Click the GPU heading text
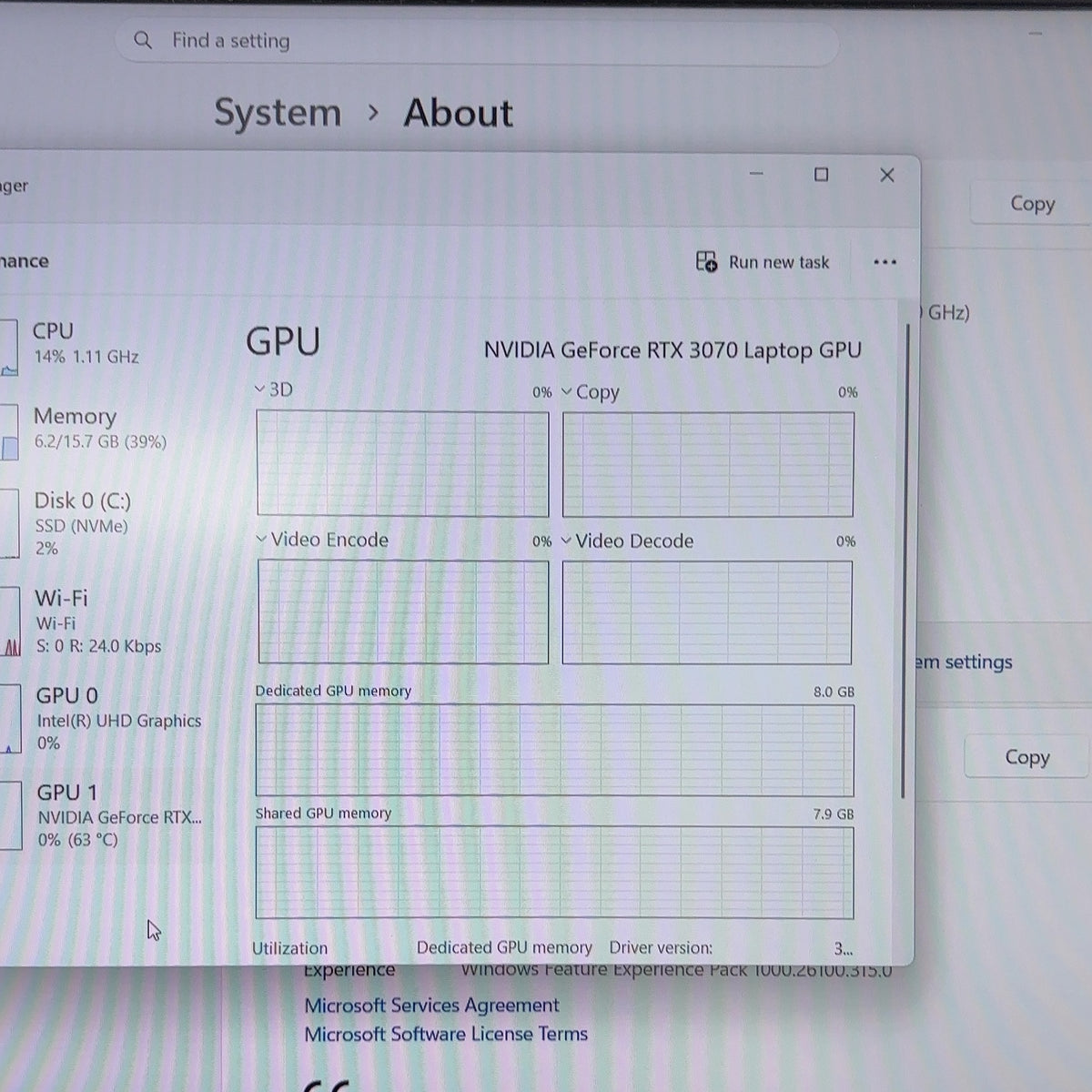 [283, 341]
